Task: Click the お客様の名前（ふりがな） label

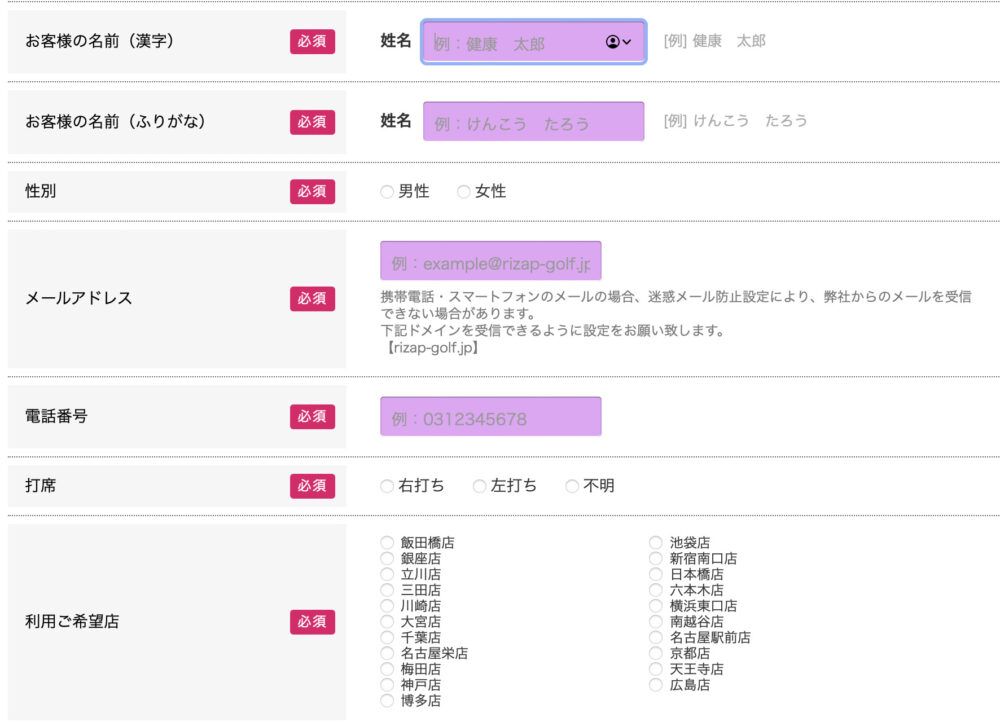Action: [x=115, y=121]
